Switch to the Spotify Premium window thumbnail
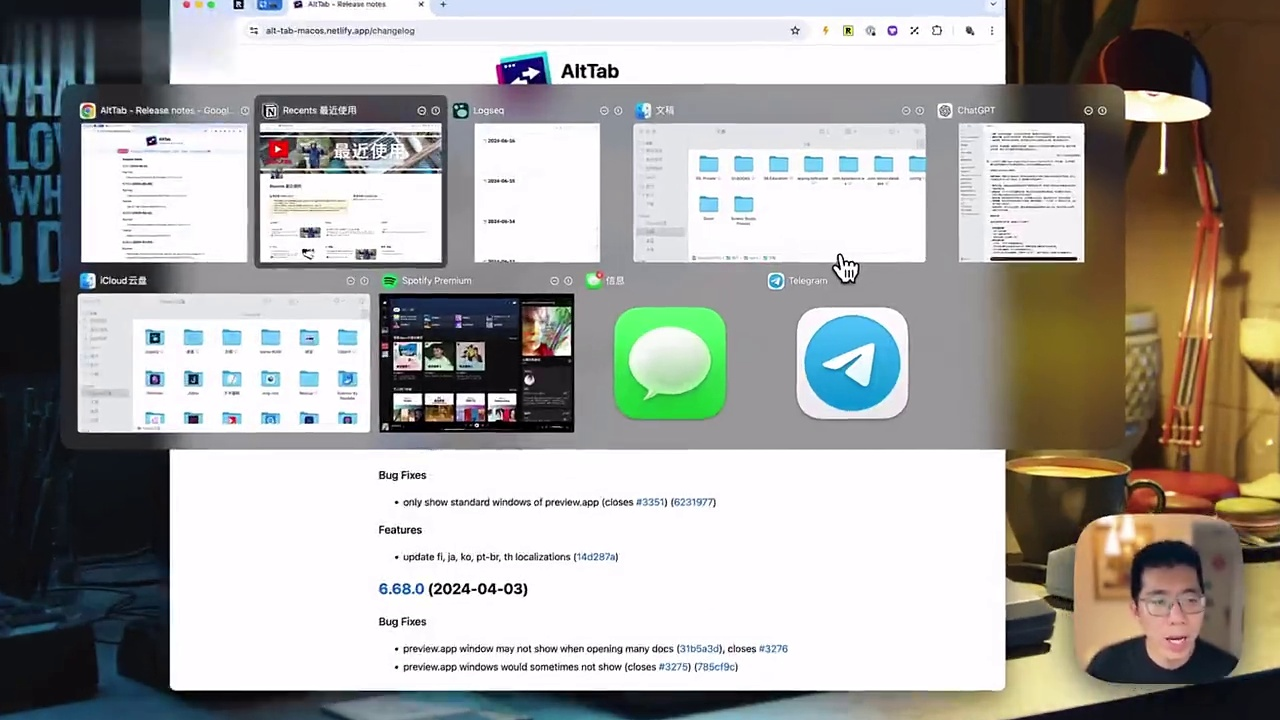The image size is (1280, 720). [x=477, y=363]
